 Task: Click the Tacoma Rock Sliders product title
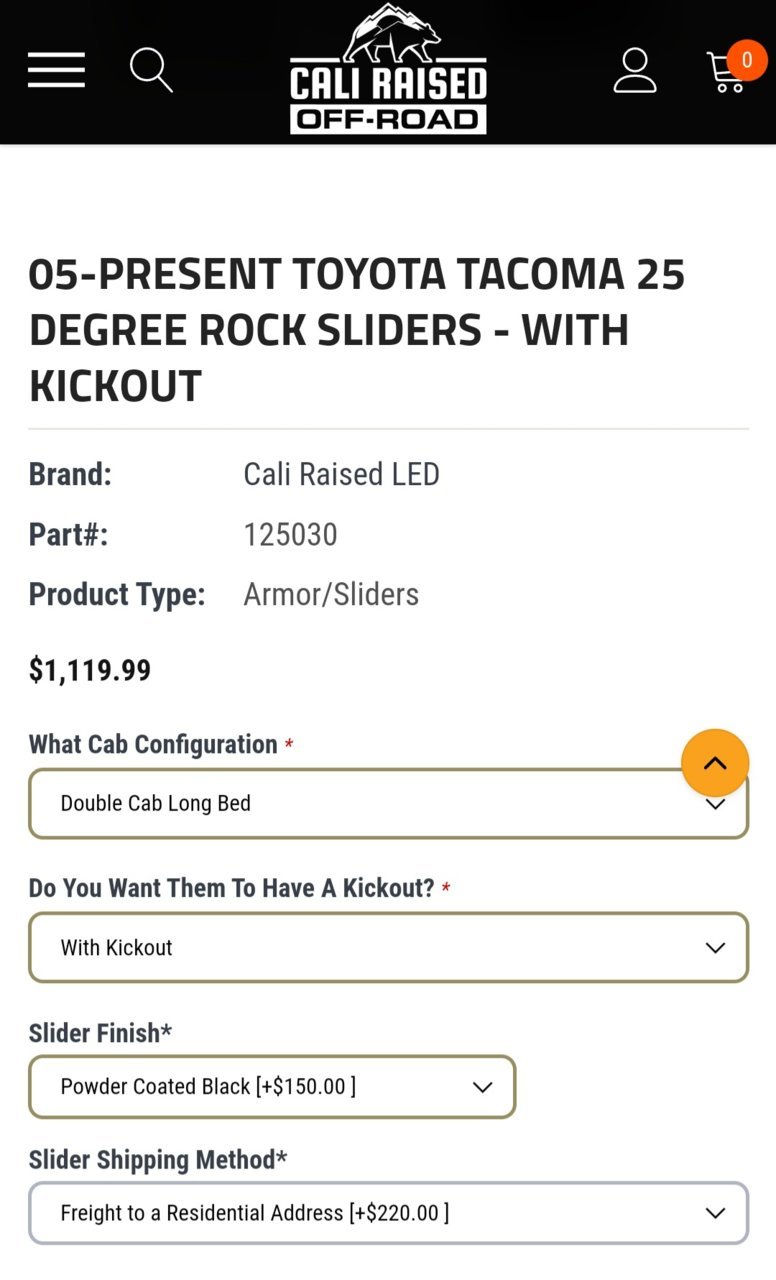click(x=357, y=330)
